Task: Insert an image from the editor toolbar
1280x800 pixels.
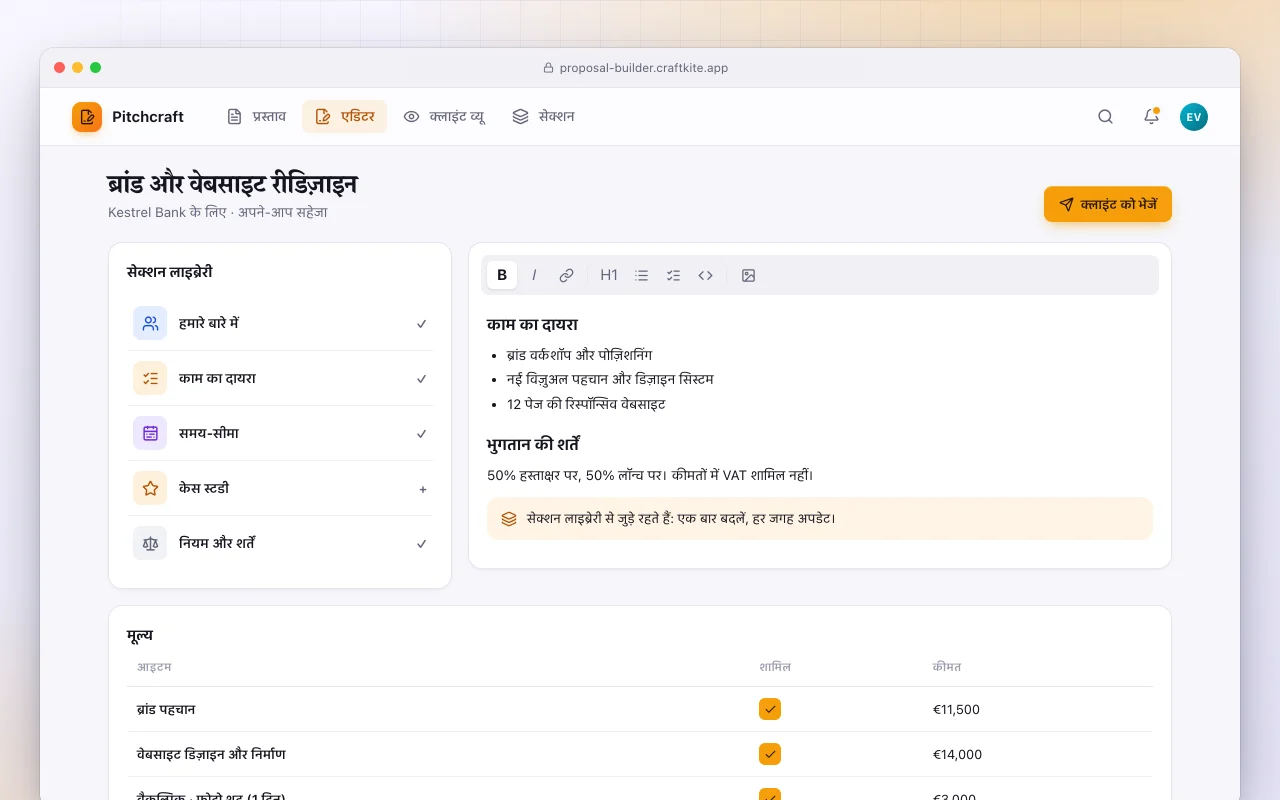Action: 748,275
